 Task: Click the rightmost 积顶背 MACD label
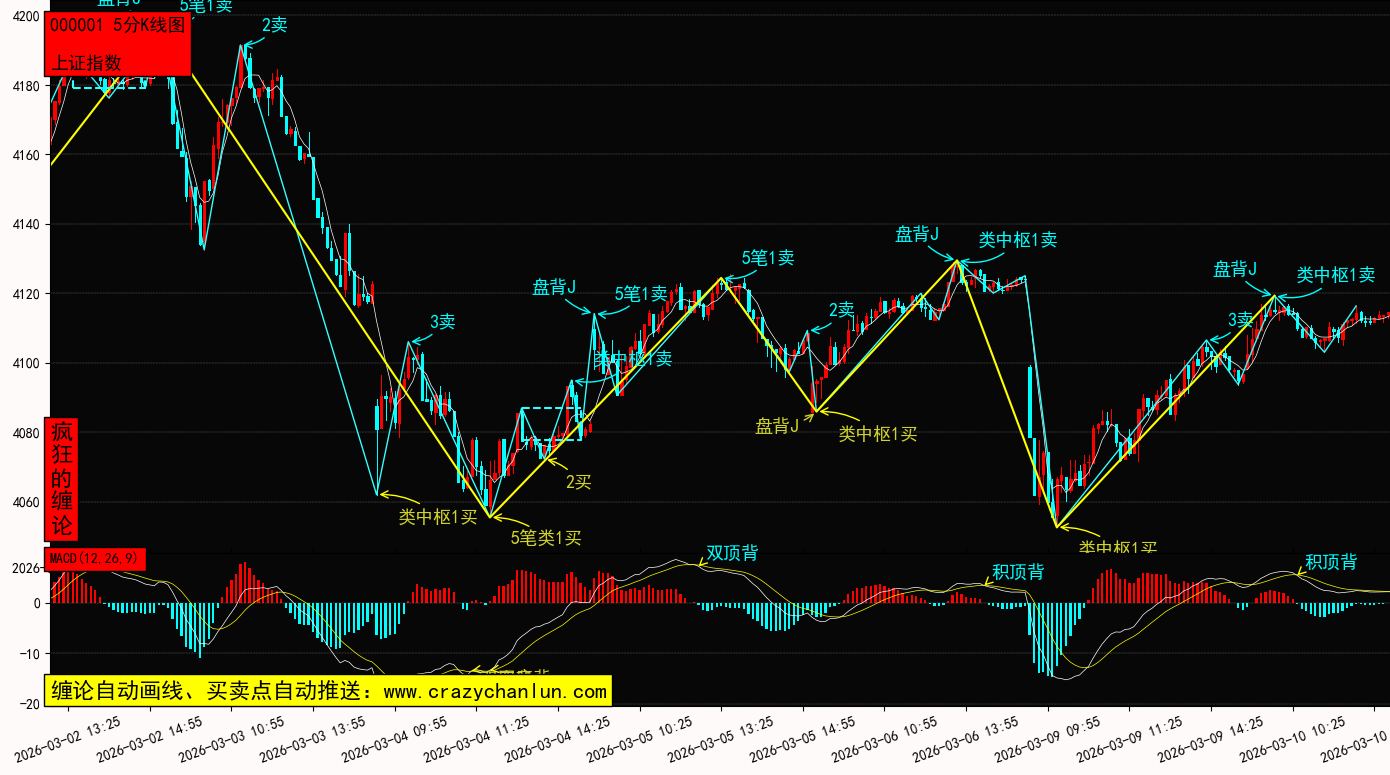click(1330, 562)
